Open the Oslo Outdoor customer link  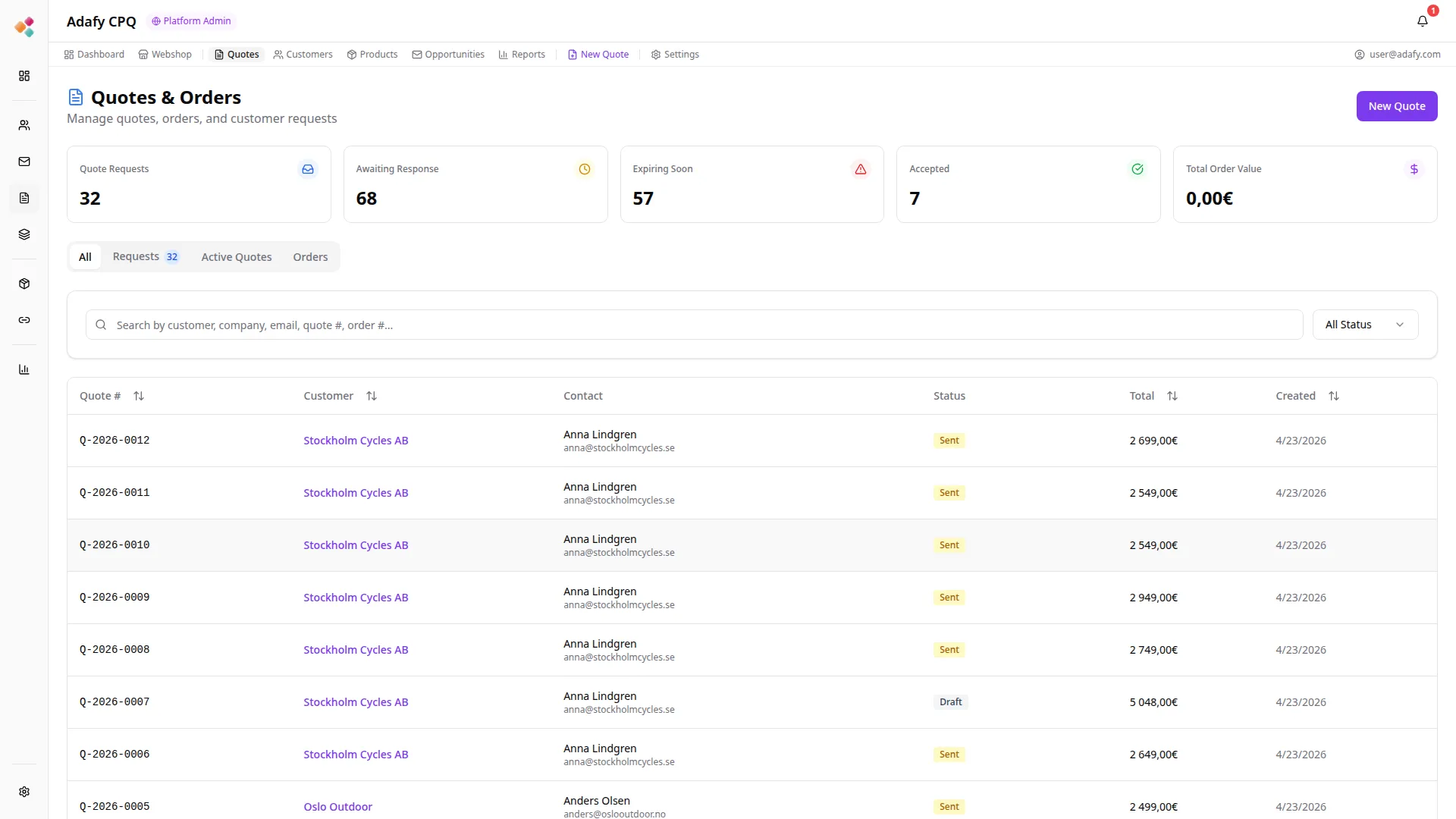point(337,807)
